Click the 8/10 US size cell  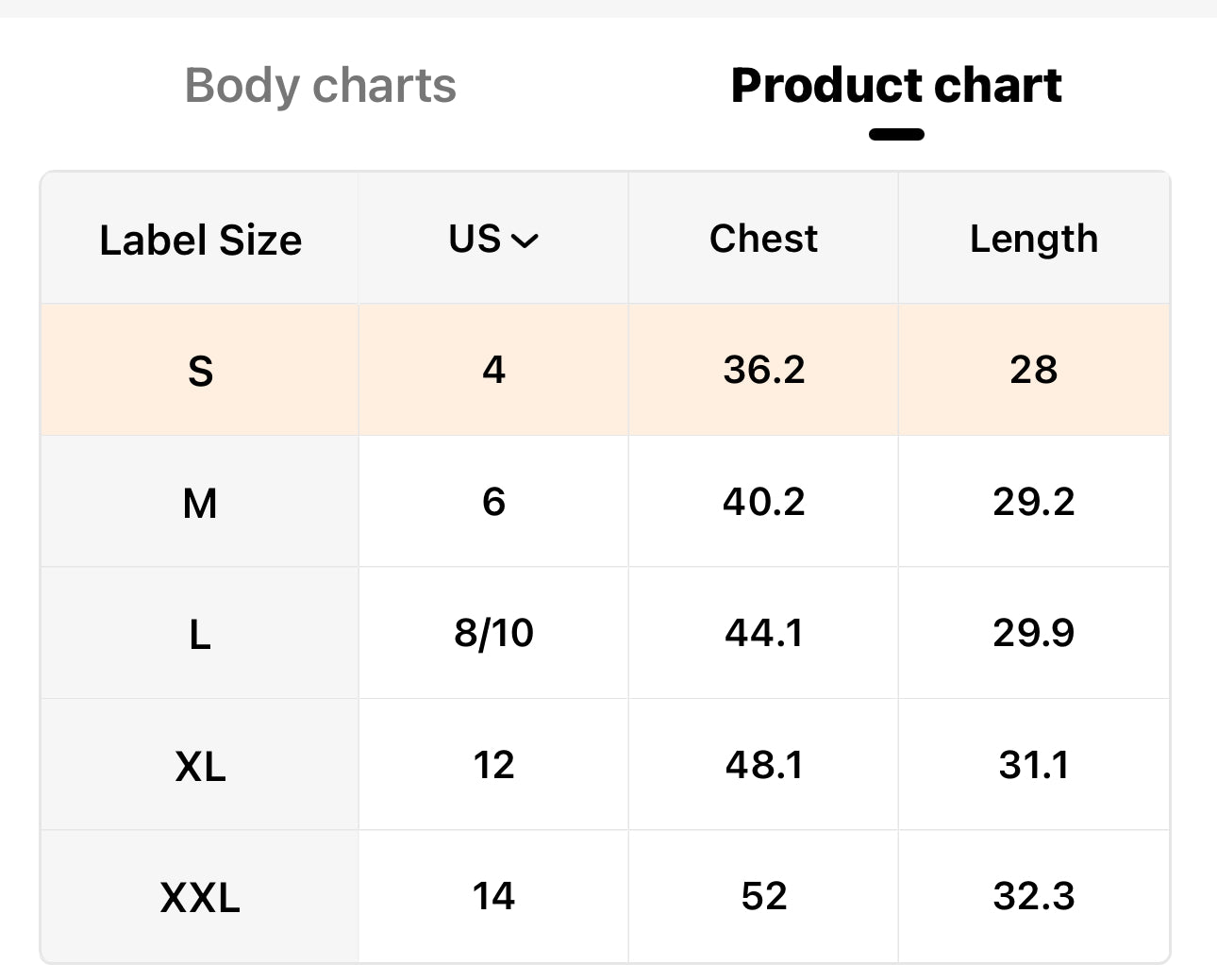tap(493, 633)
